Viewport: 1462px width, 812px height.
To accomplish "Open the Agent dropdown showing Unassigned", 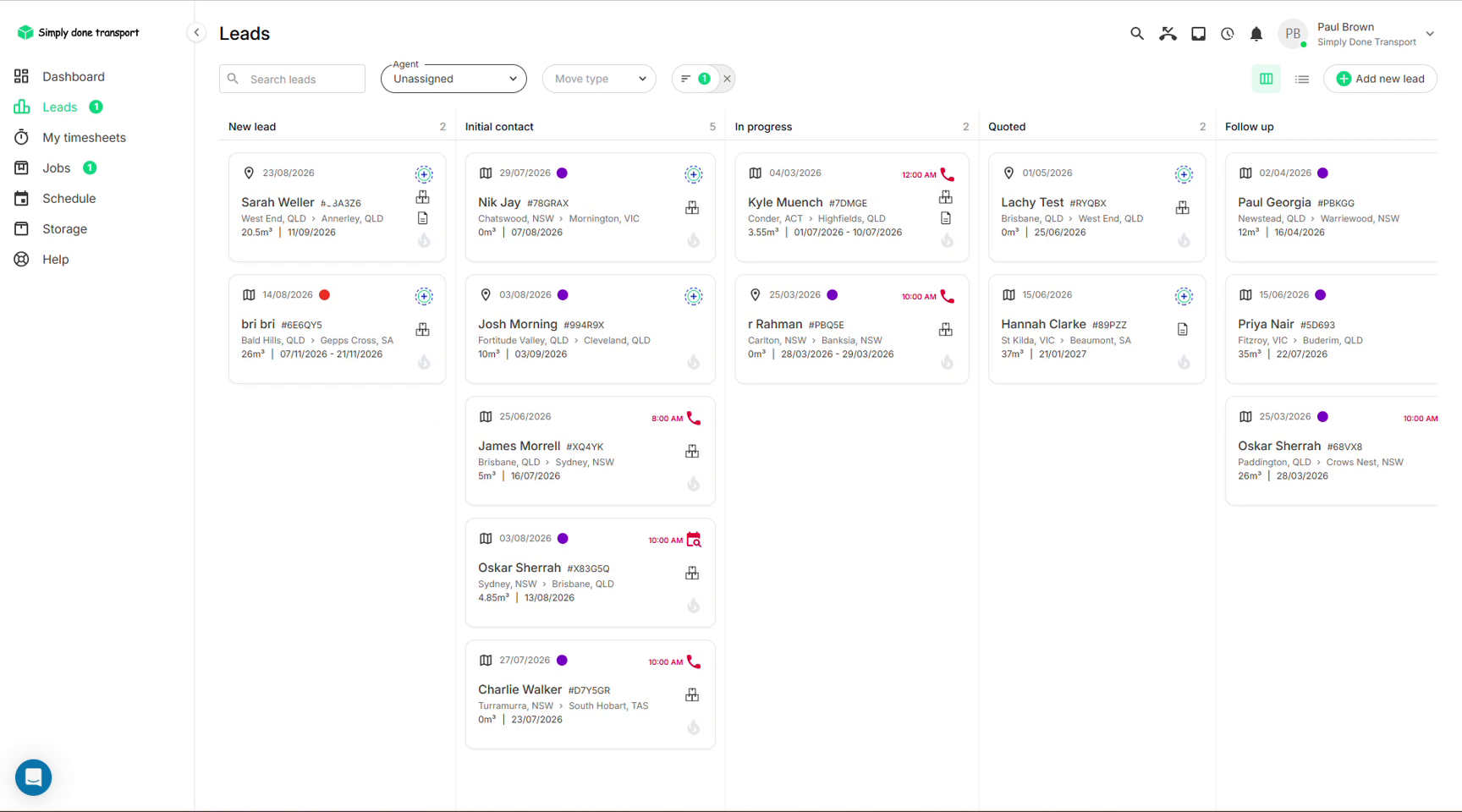I will 453,79.
